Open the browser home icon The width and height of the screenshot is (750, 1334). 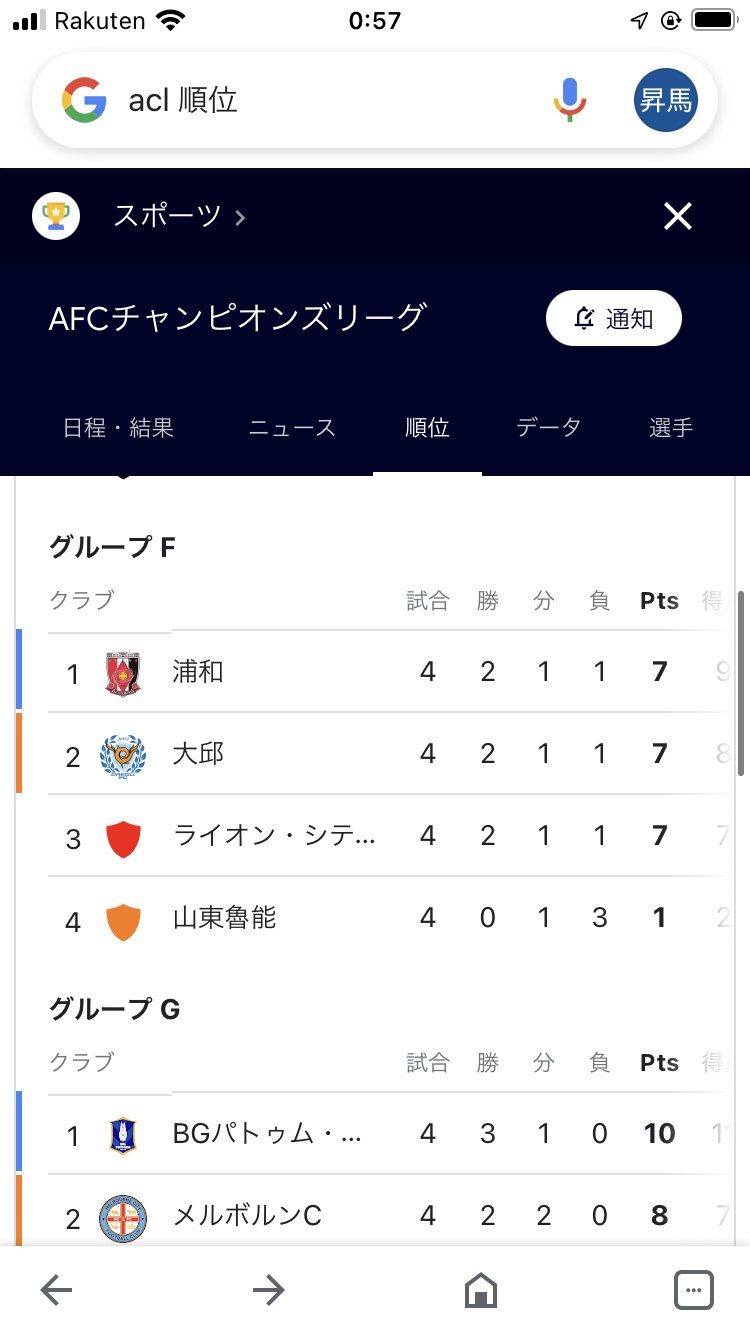481,1291
